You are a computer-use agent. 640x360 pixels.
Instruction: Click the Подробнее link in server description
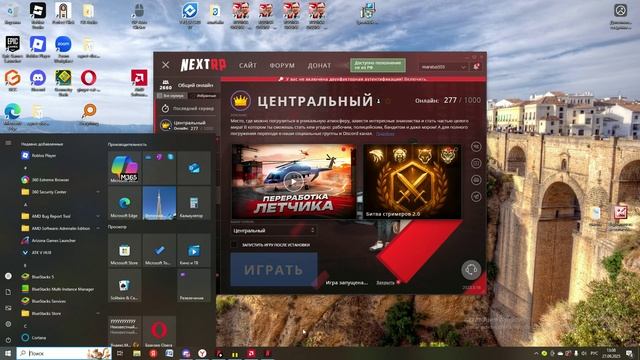coord(385,133)
